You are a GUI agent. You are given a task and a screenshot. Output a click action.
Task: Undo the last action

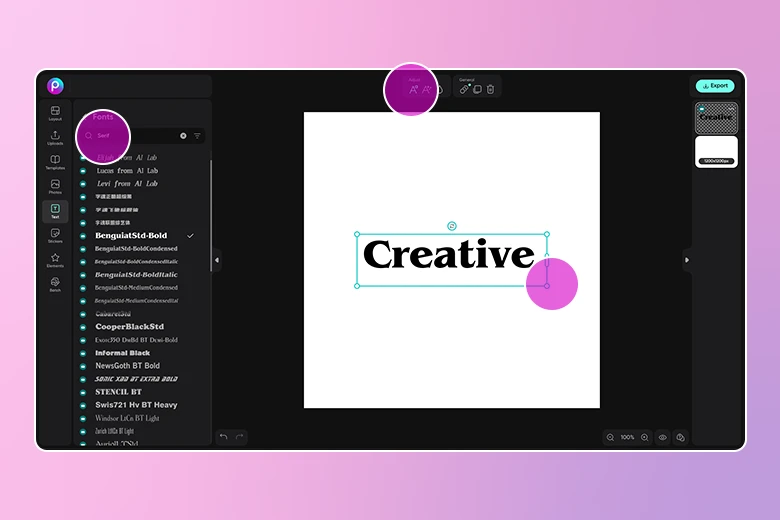pos(224,437)
